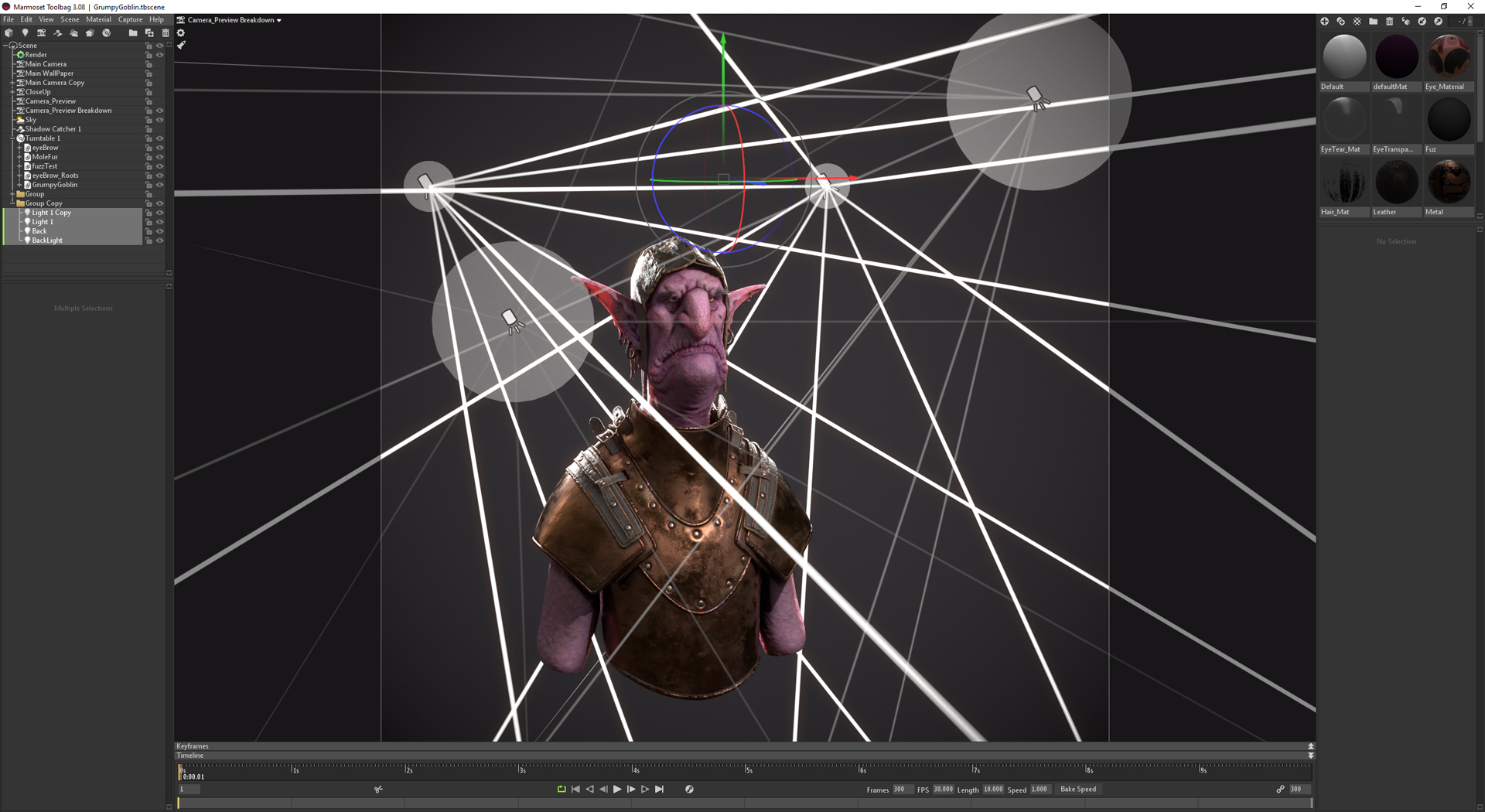Screen dimensions: 1485x812
Task: Add a new light bulb icon
Action: (26, 33)
